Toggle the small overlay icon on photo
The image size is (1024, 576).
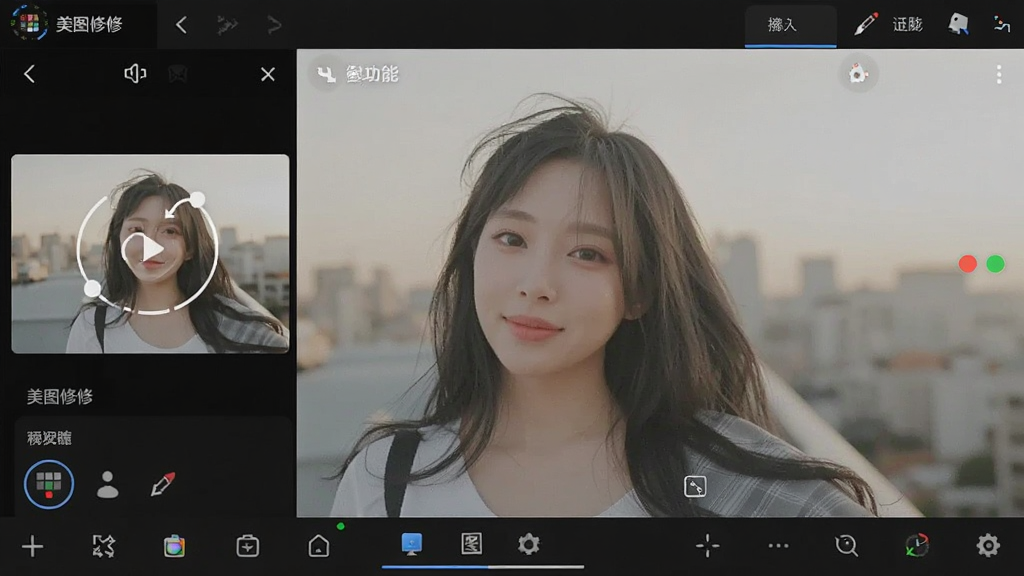[x=695, y=487]
